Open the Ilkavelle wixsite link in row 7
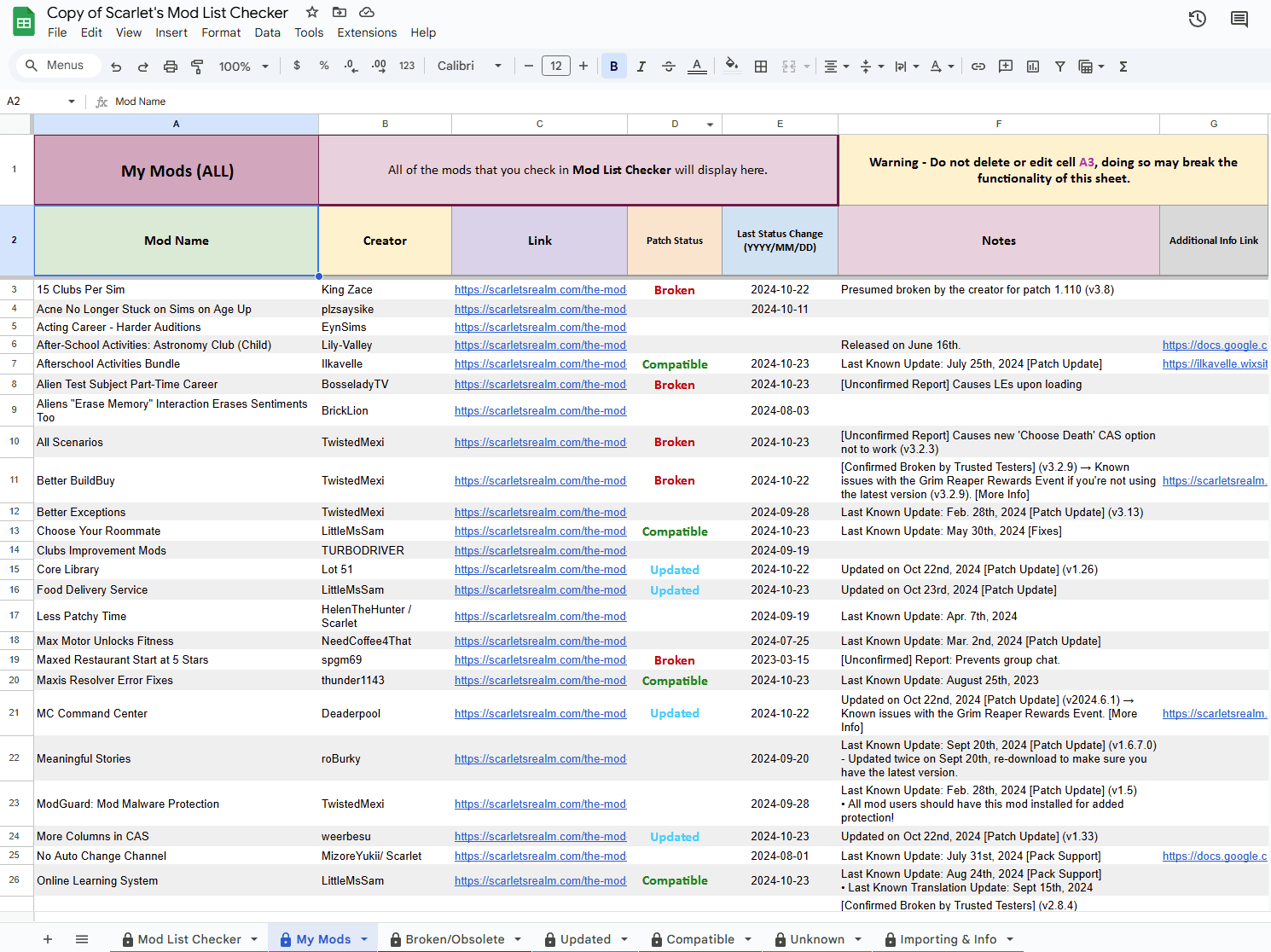Image resolution: width=1271 pixels, height=952 pixels. click(x=1215, y=363)
